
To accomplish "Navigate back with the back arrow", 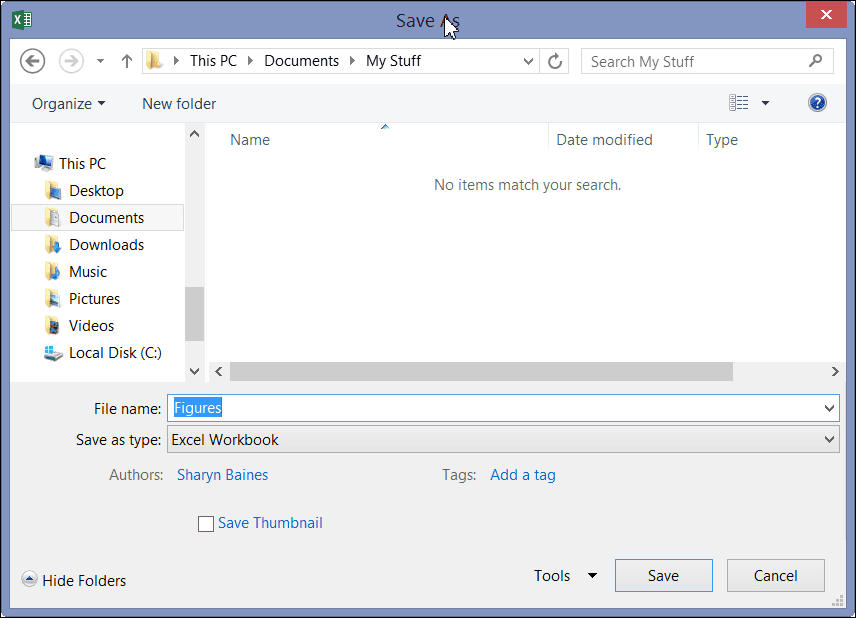I will pyautogui.click(x=32, y=61).
